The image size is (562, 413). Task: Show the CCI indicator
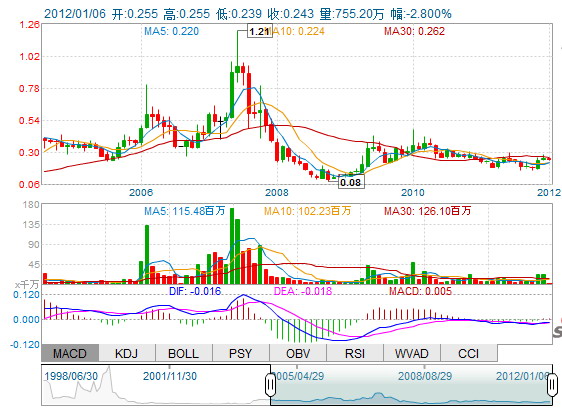click(469, 353)
